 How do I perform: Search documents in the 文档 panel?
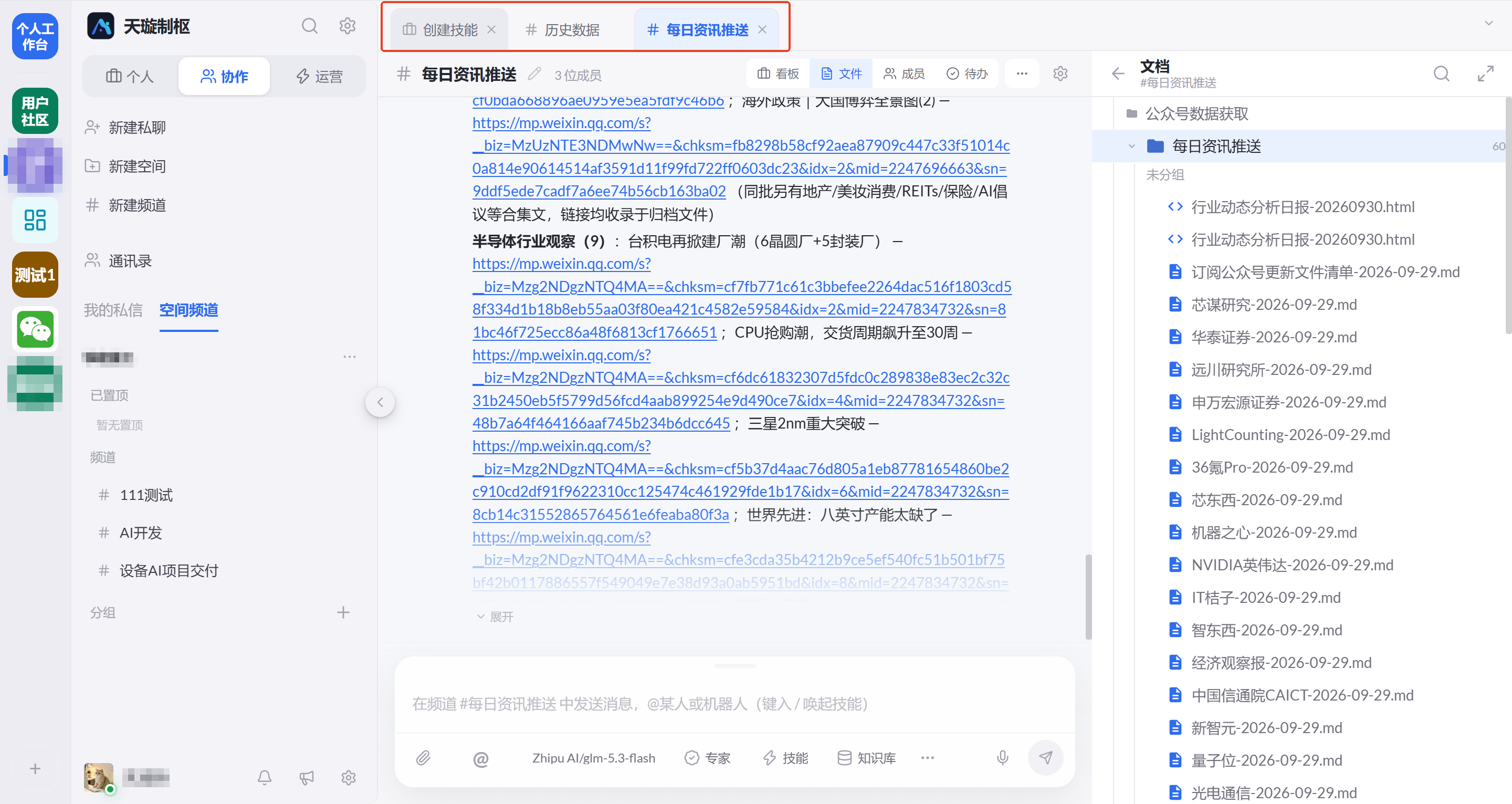[x=1442, y=74]
